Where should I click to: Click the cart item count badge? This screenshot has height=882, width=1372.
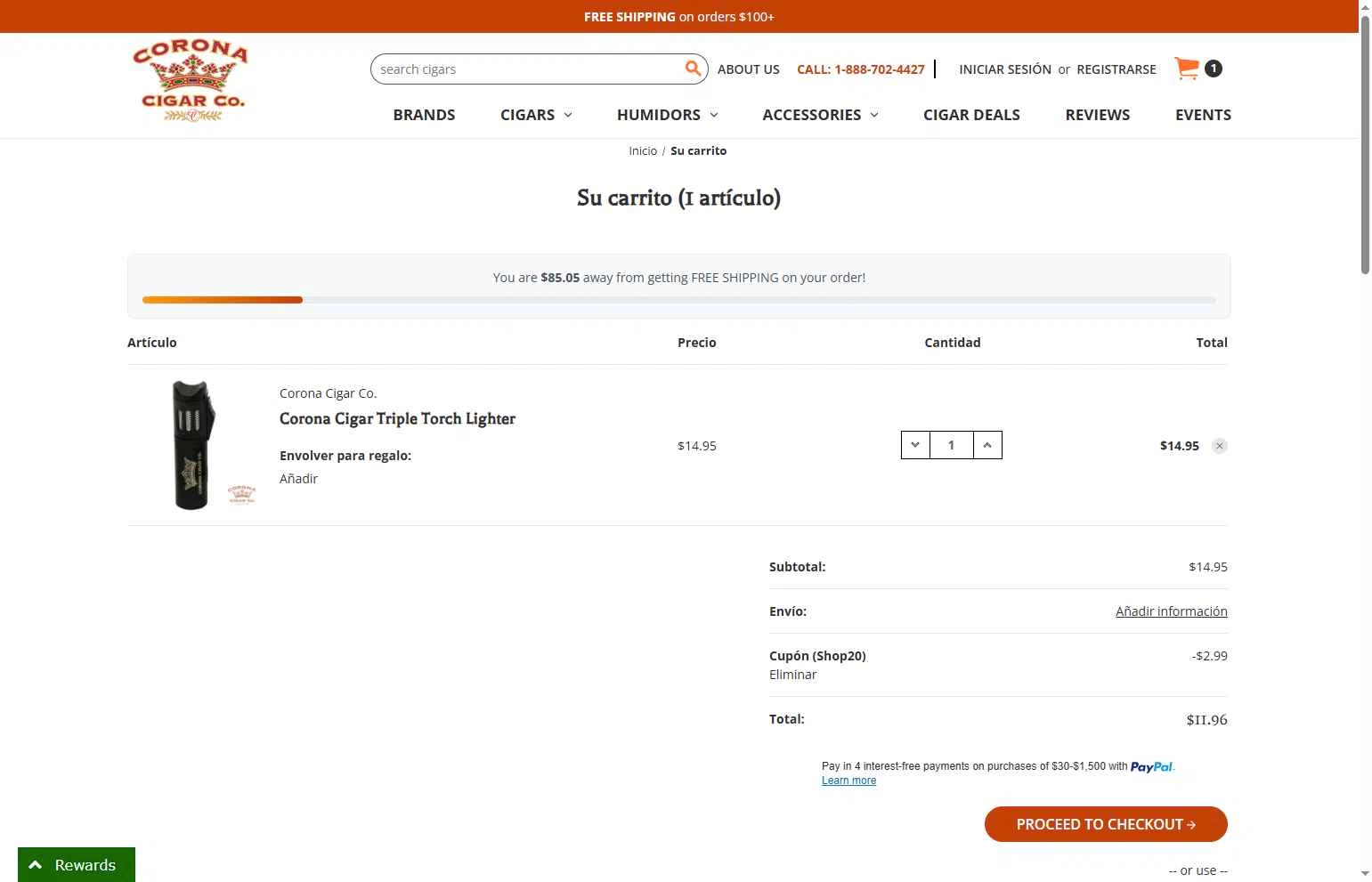[1213, 69]
